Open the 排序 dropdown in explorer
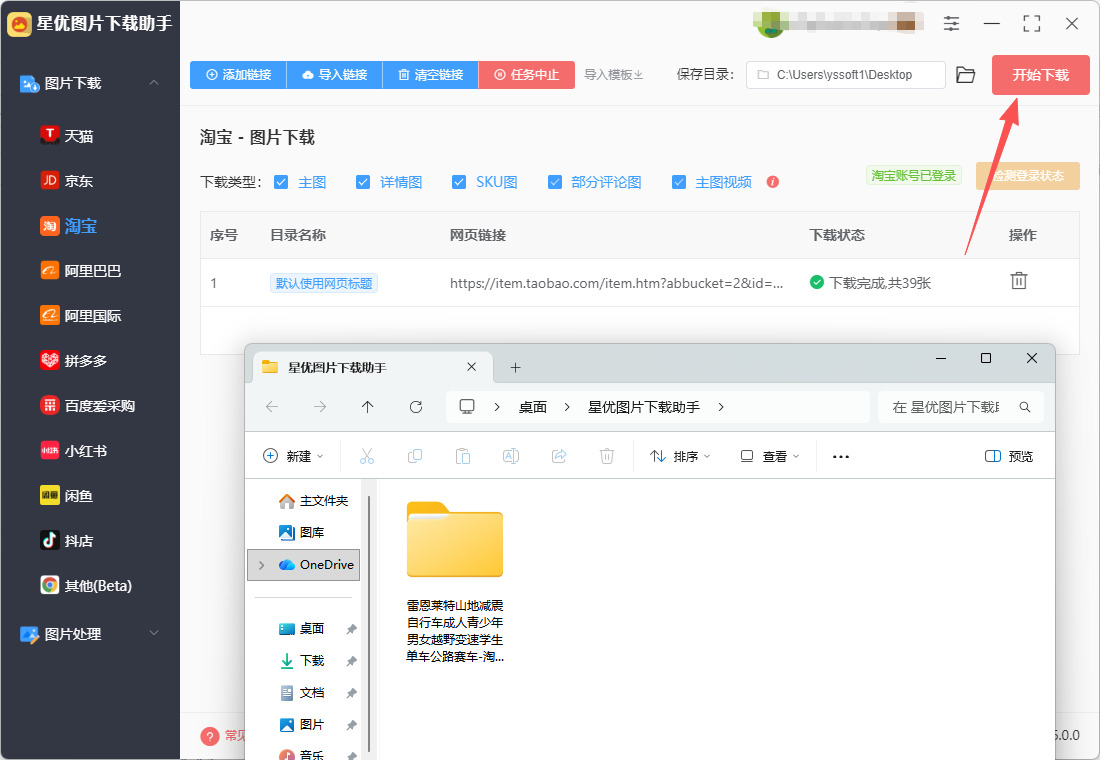 click(680, 456)
